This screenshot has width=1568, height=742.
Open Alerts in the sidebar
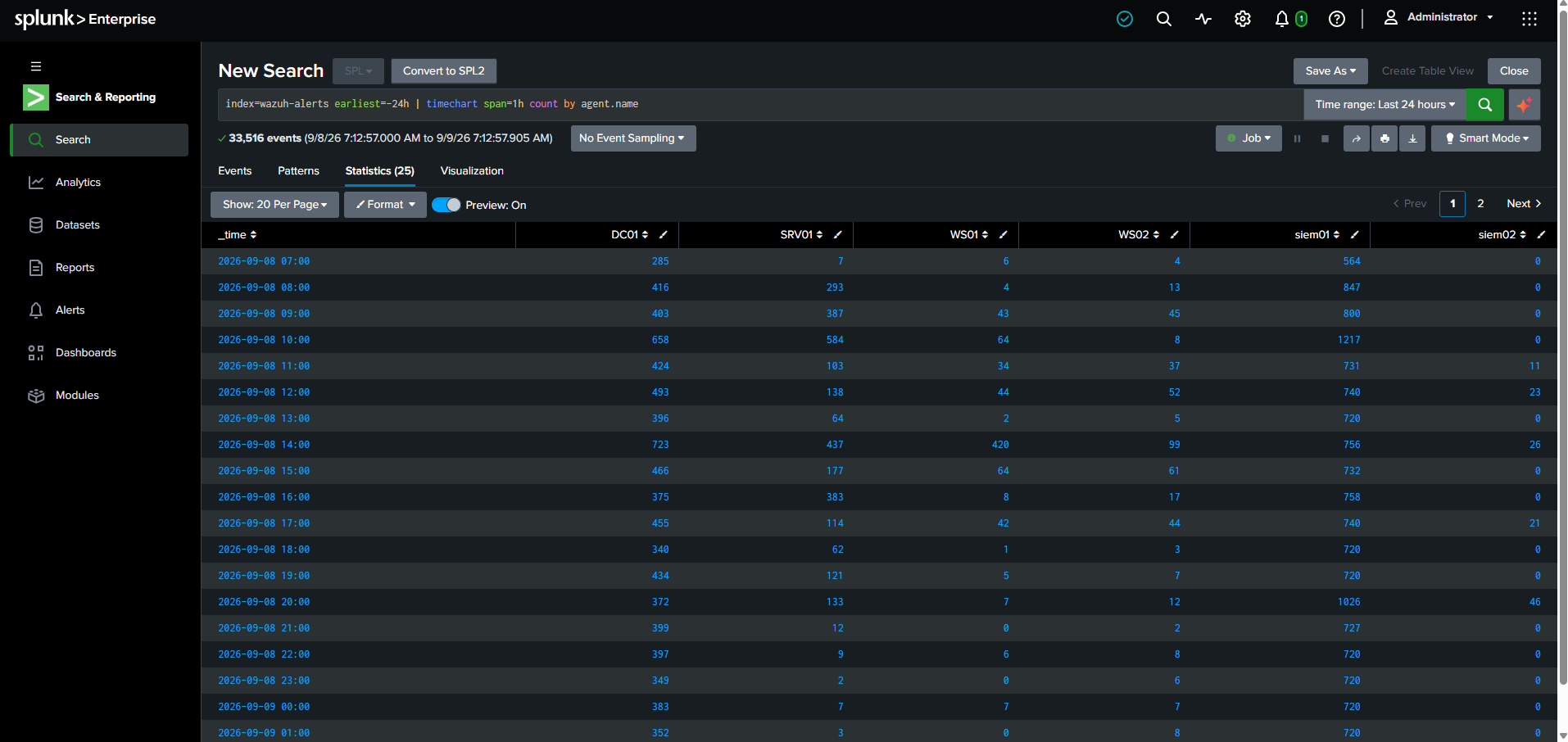(x=99, y=310)
